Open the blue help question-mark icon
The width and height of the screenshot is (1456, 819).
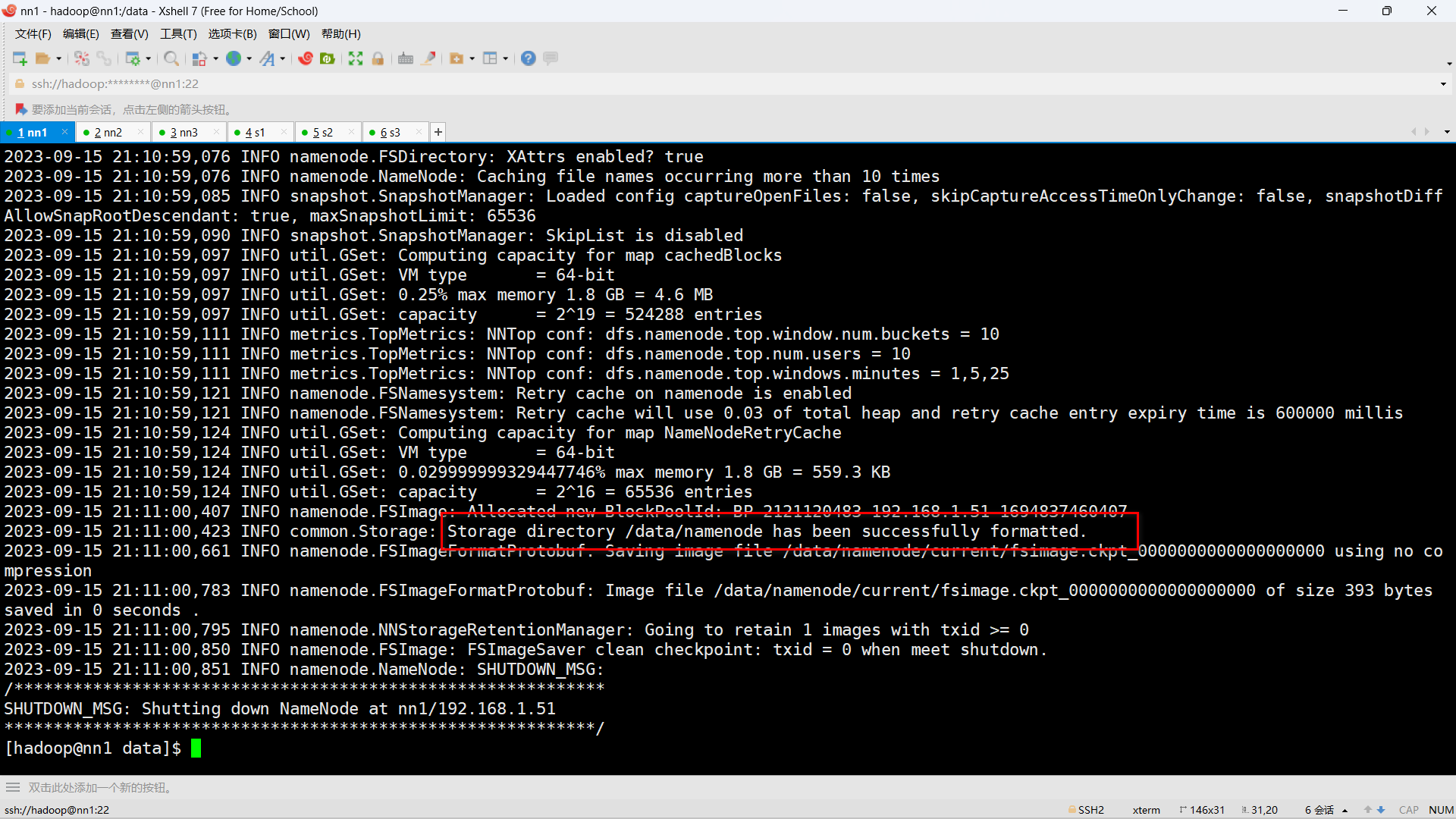(x=529, y=58)
